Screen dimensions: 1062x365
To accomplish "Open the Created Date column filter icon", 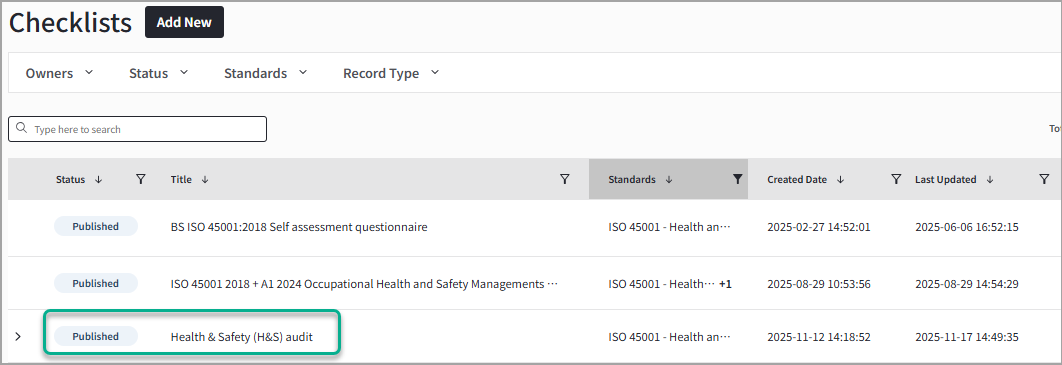I will point(896,179).
